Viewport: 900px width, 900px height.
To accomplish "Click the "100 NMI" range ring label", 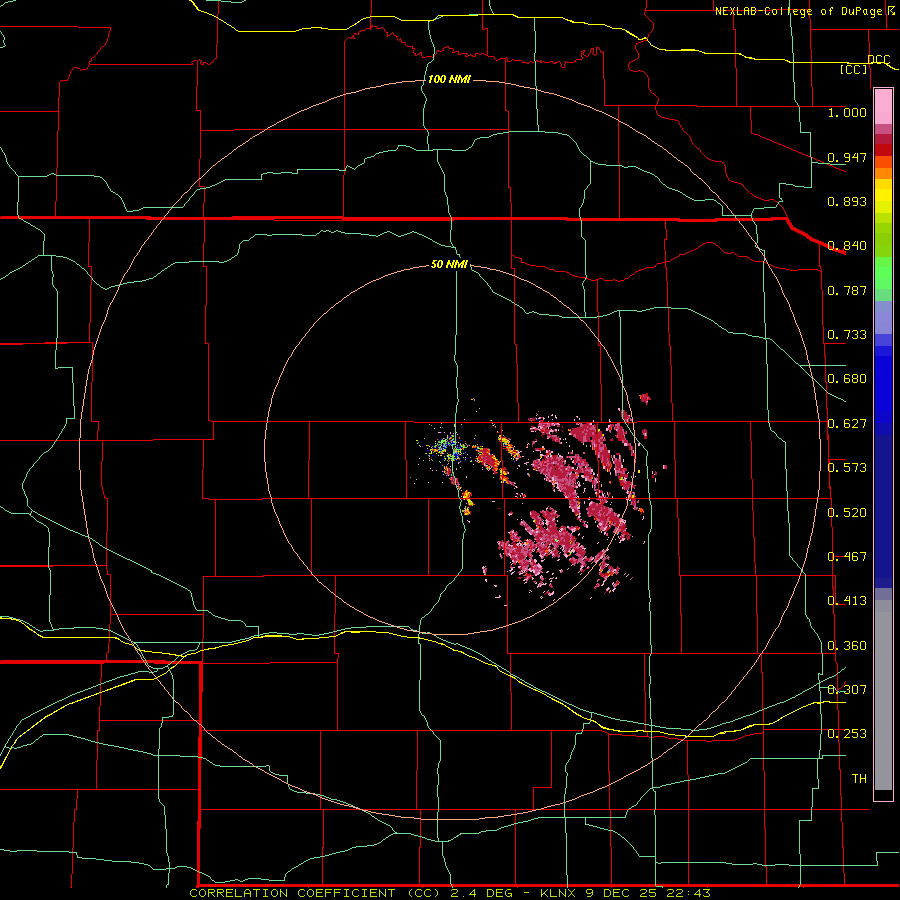I will (449, 79).
